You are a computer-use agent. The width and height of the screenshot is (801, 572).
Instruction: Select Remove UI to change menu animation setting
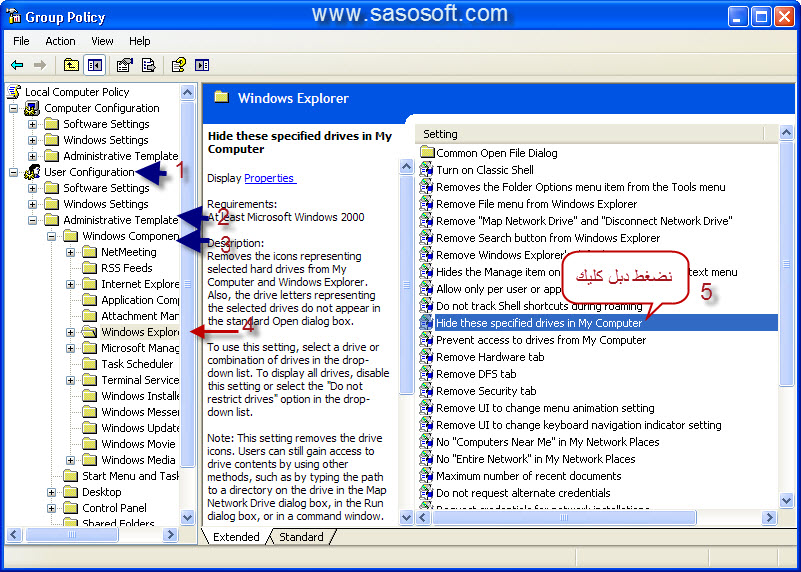(545, 408)
